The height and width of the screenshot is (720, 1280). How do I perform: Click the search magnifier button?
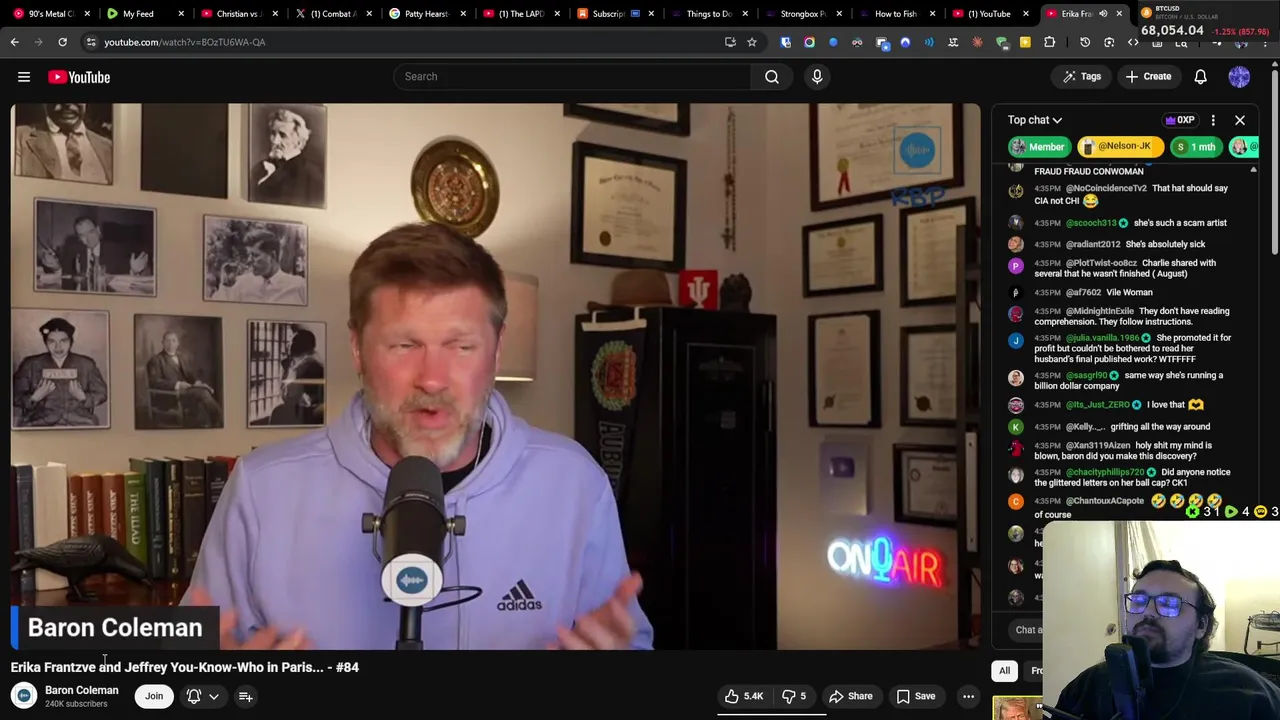click(772, 76)
